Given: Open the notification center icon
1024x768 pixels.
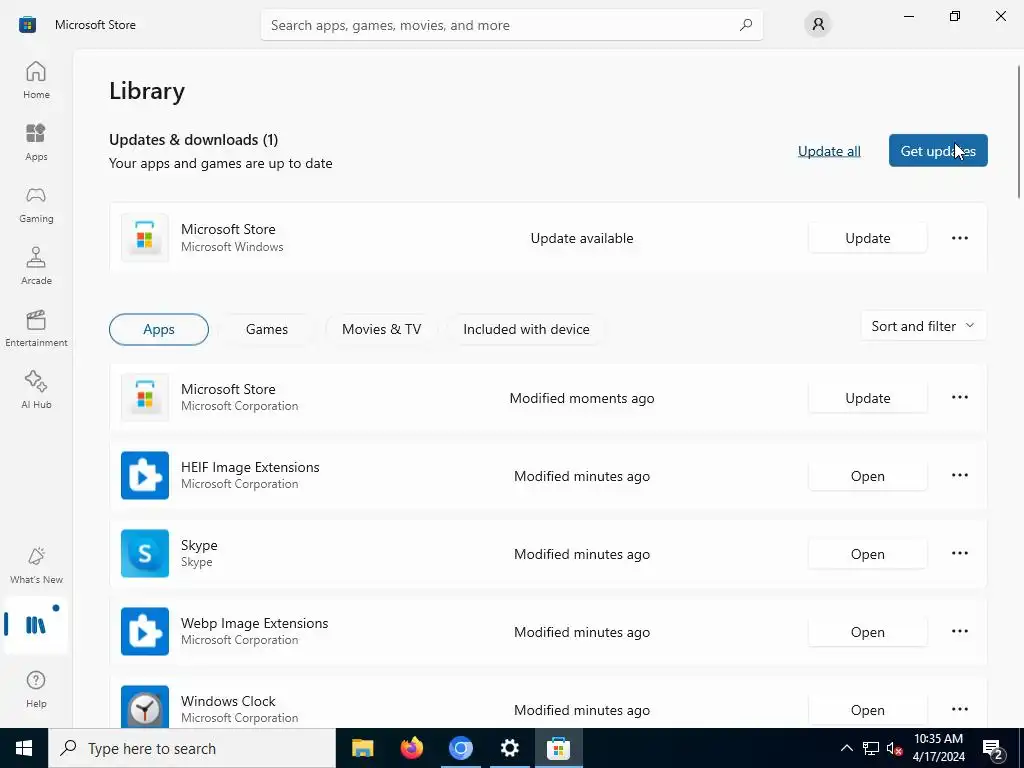Looking at the screenshot, I should 993,749.
